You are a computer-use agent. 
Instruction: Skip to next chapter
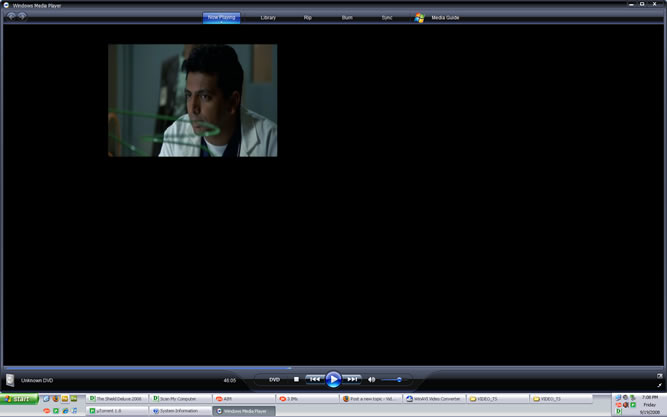point(352,379)
